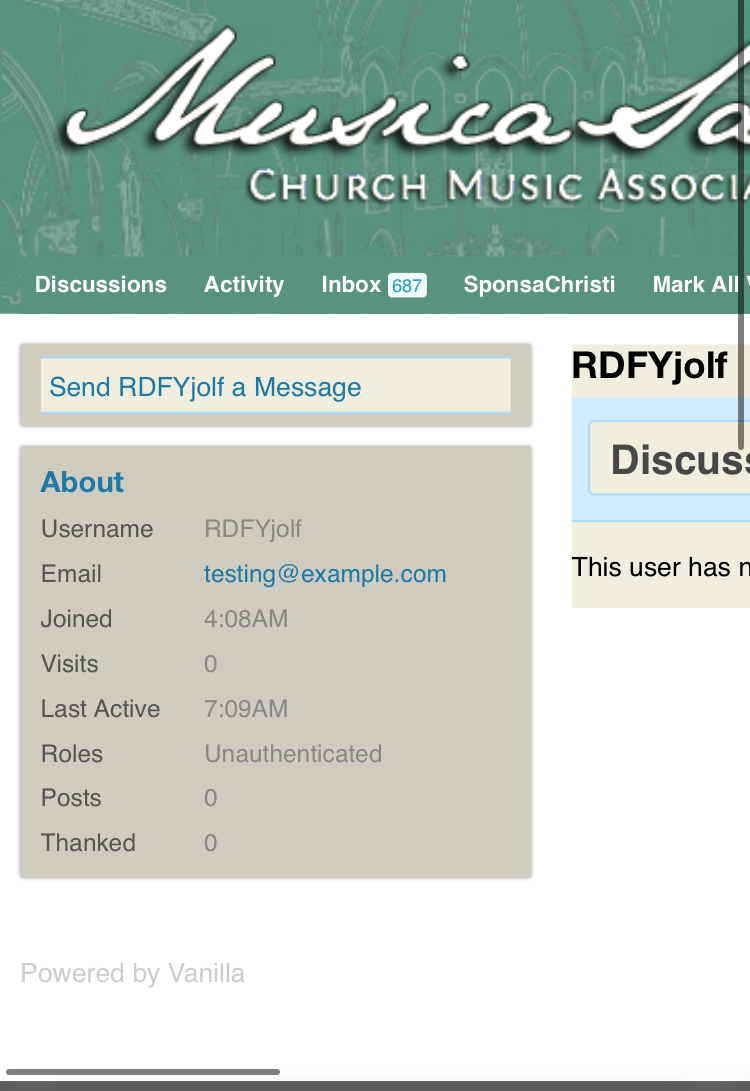The width and height of the screenshot is (750, 1091).
Task: Click the Joined time 4:08AM
Action: point(246,619)
